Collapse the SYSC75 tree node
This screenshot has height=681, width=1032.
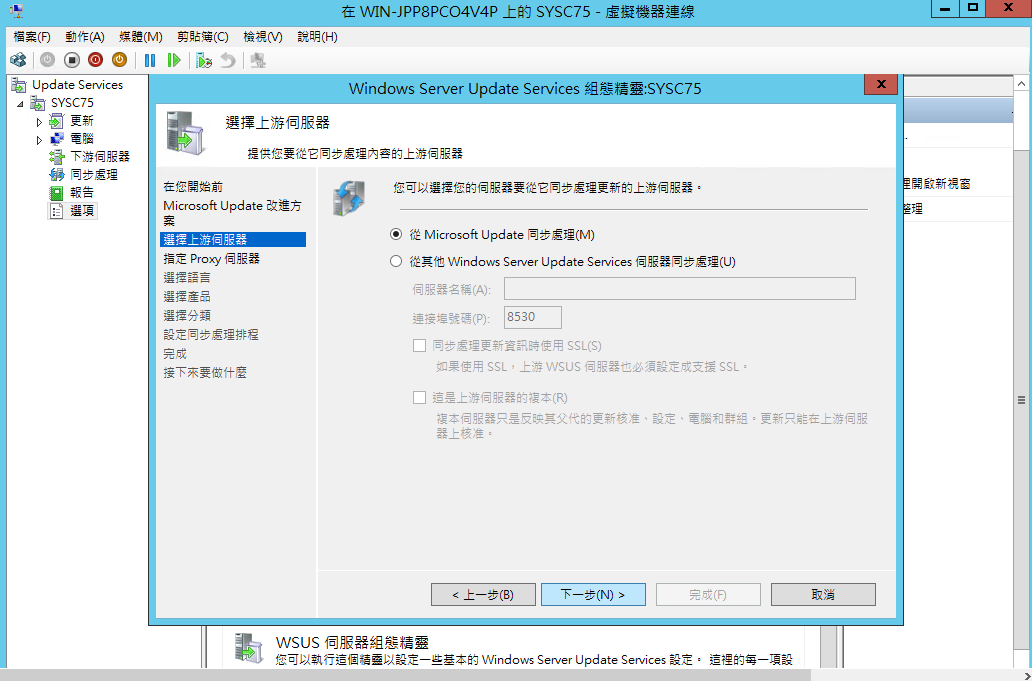(20, 104)
